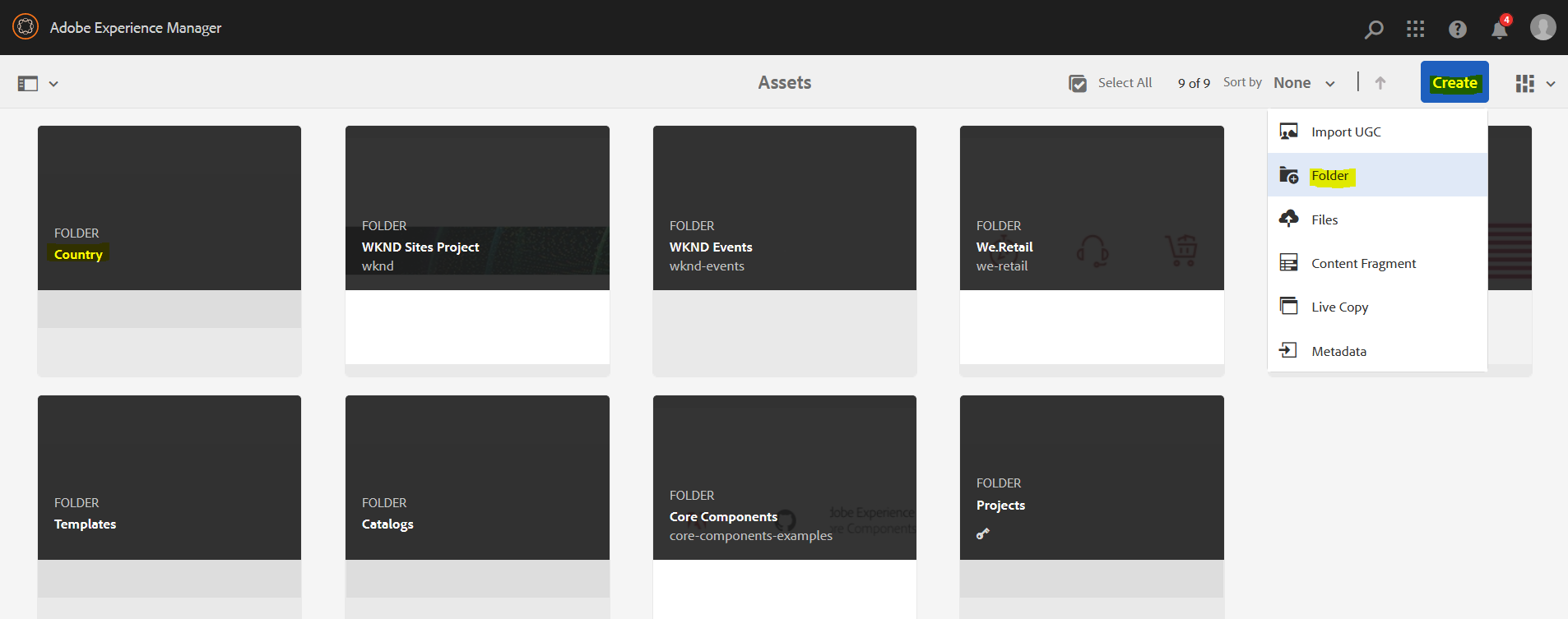This screenshot has height=619, width=1568.
Task: Open the help question mark icon
Action: pos(1458,30)
